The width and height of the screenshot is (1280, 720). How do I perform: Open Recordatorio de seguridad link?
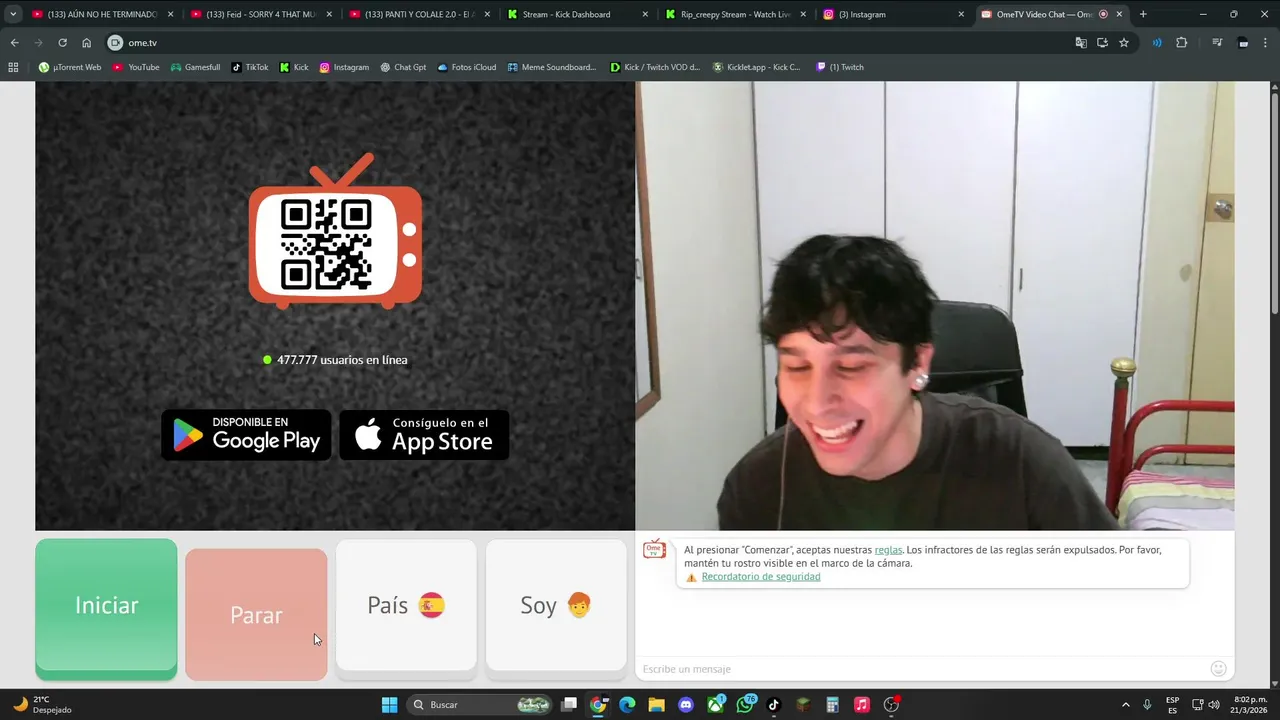click(x=761, y=577)
